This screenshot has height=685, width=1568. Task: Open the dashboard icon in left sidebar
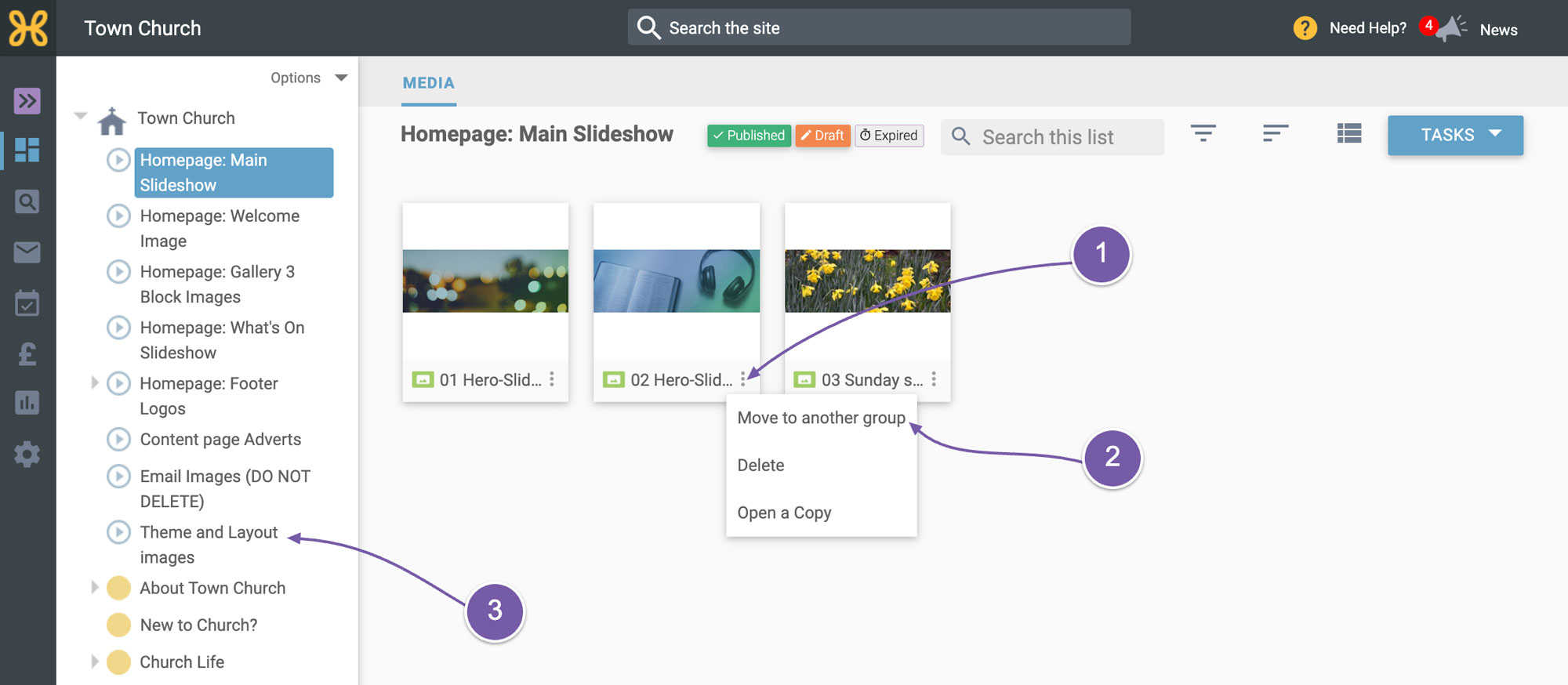[27, 150]
